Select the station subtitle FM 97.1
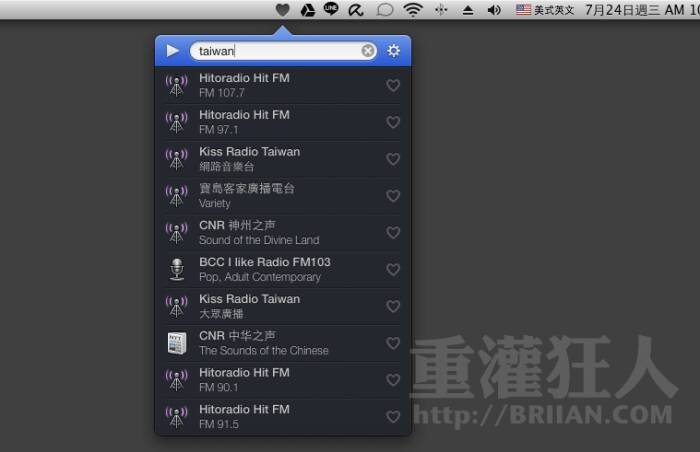 tap(219, 130)
